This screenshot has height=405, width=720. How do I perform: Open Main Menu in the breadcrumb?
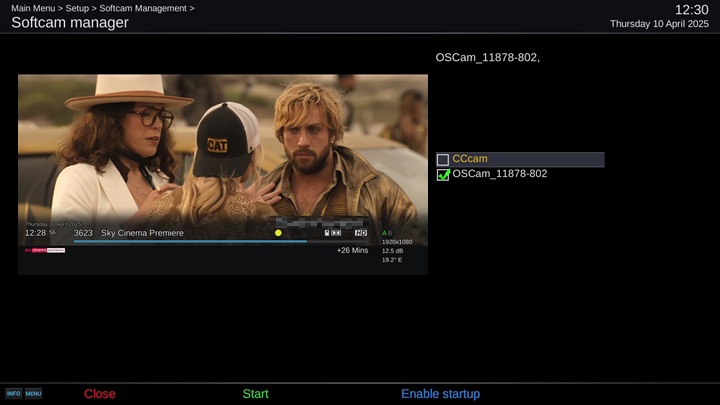33,8
